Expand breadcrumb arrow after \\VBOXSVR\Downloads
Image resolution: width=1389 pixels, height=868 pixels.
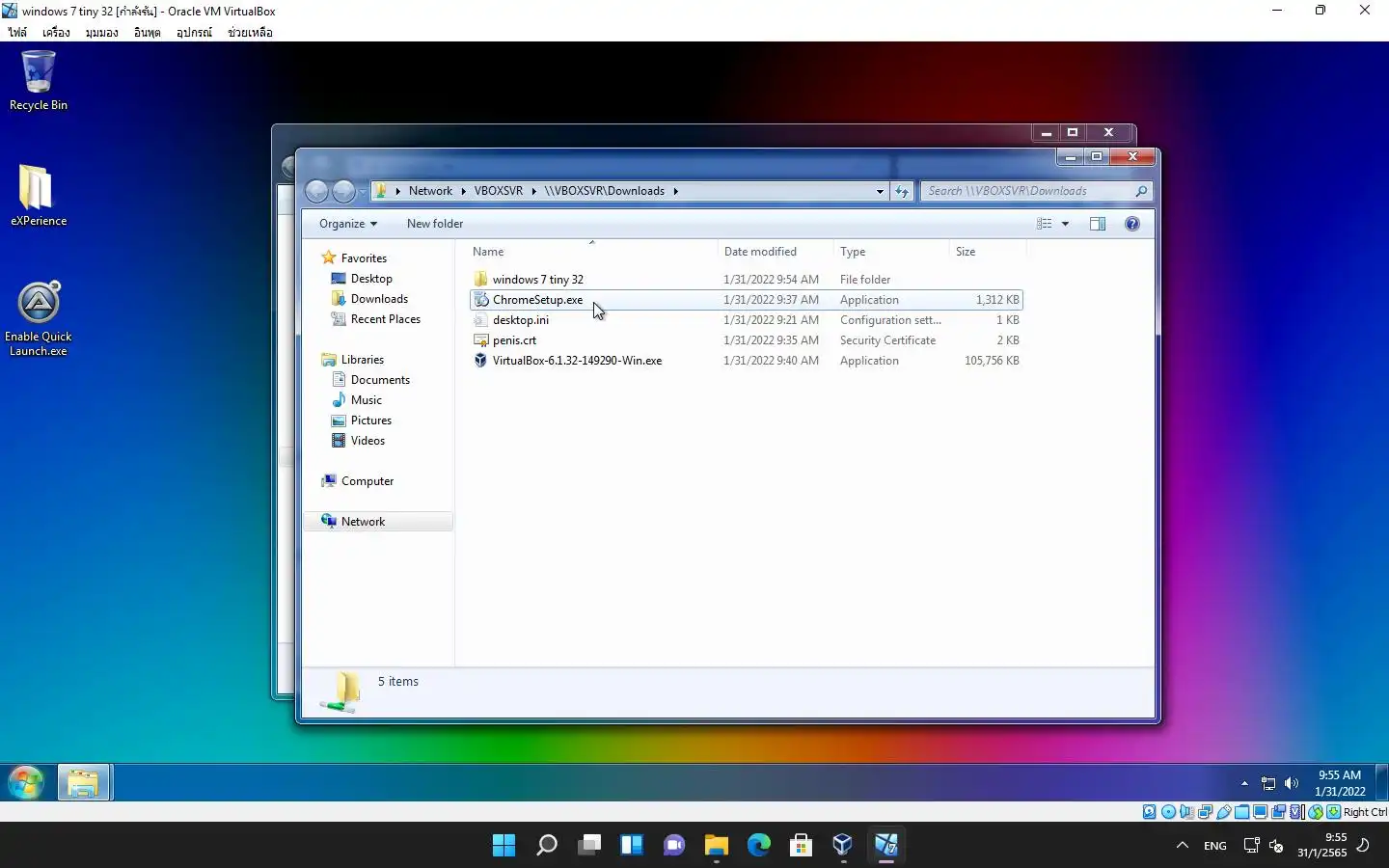[x=675, y=191]
